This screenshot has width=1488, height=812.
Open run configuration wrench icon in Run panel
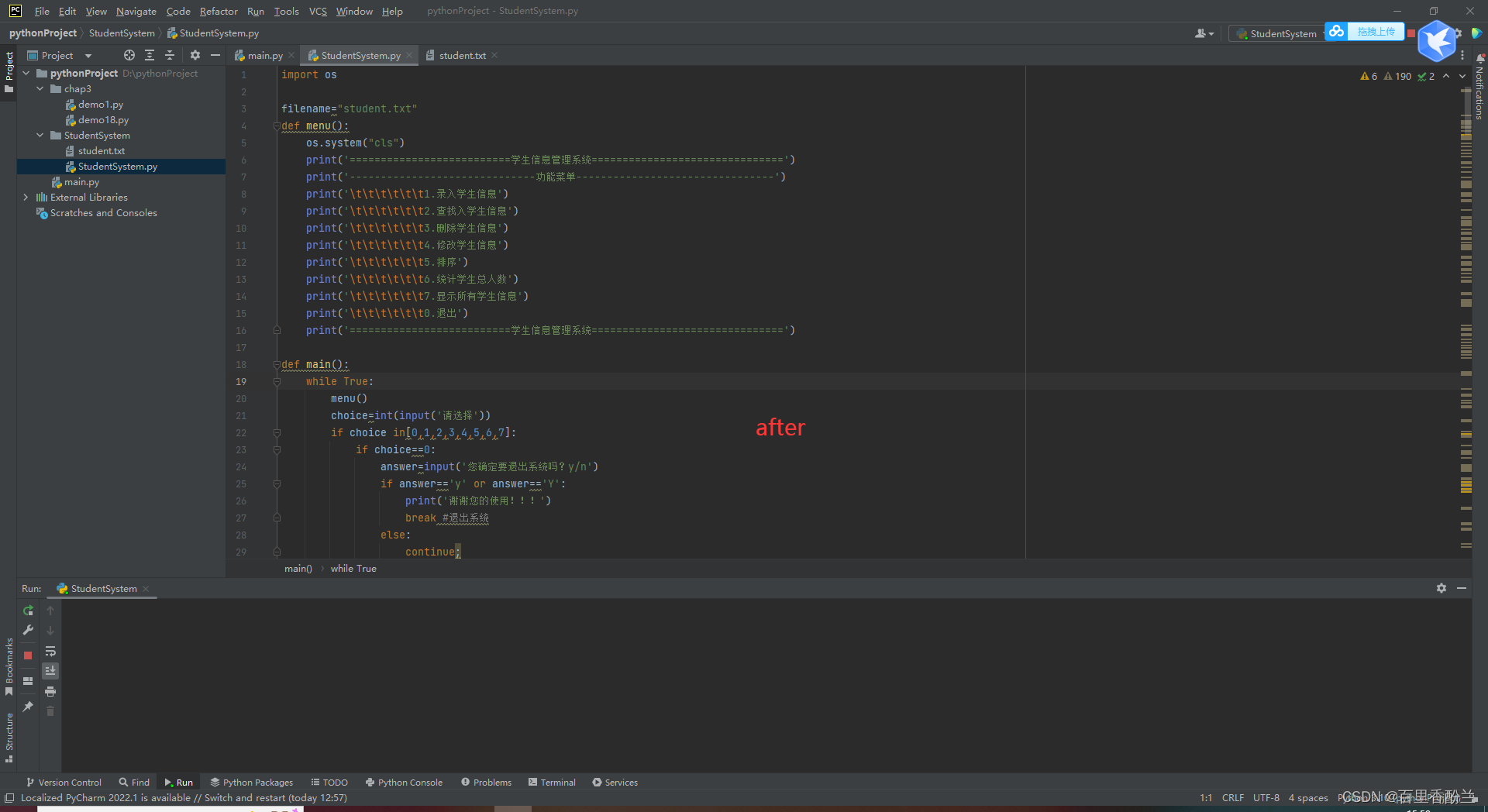28,631
